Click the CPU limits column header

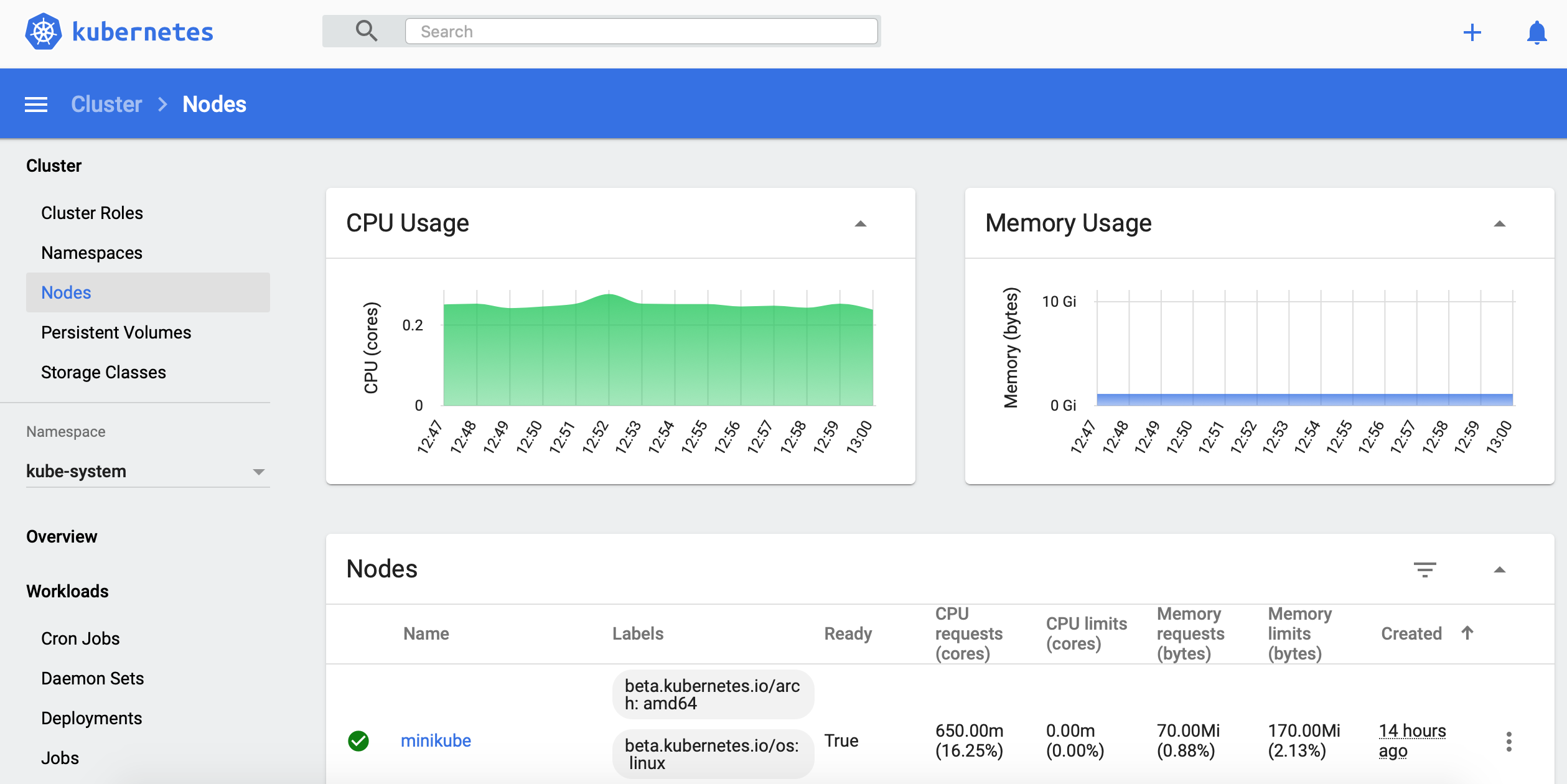click(1087, 633)
